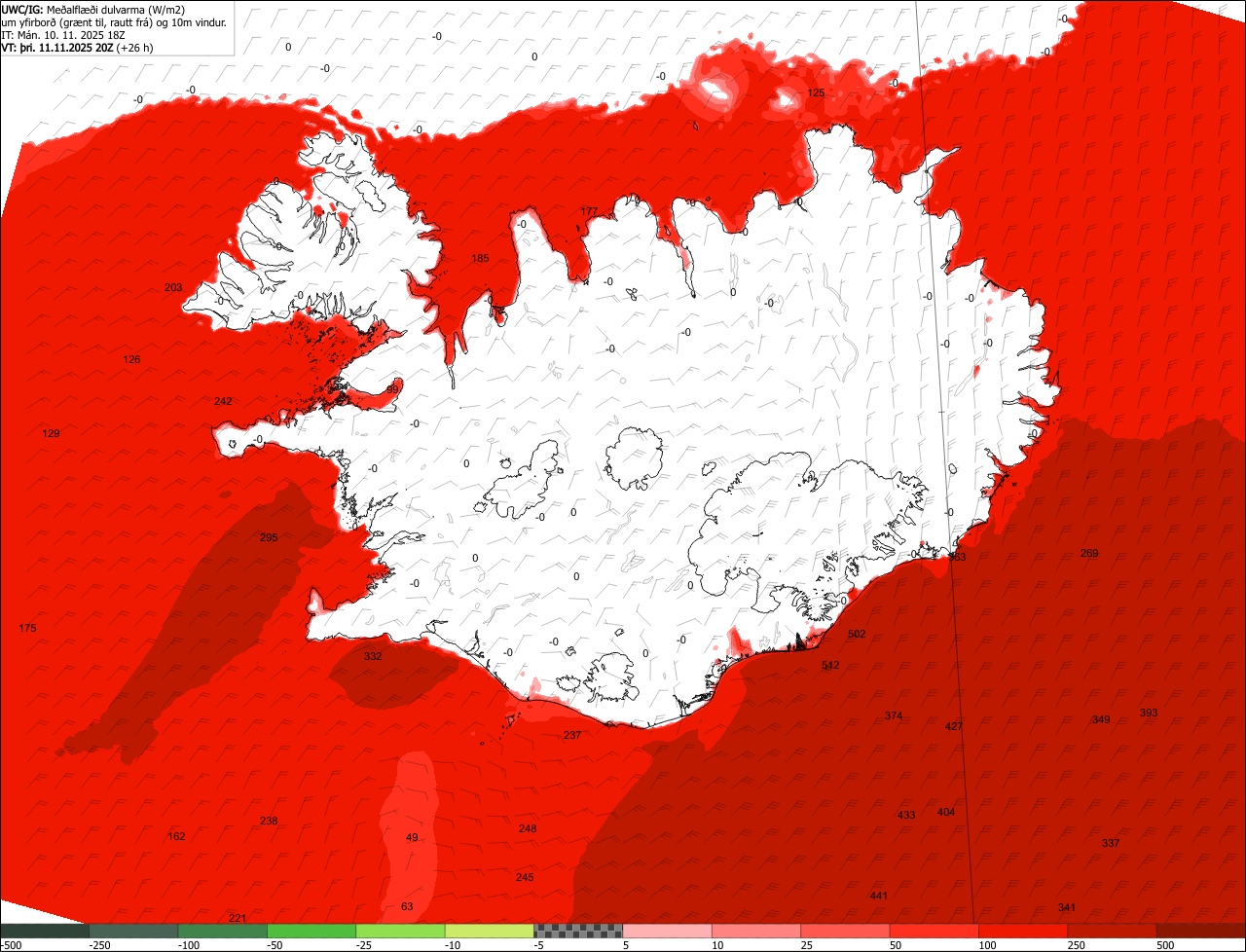
Task: Click the flux value 125 north of Iceland
Action: coord(816,92)
